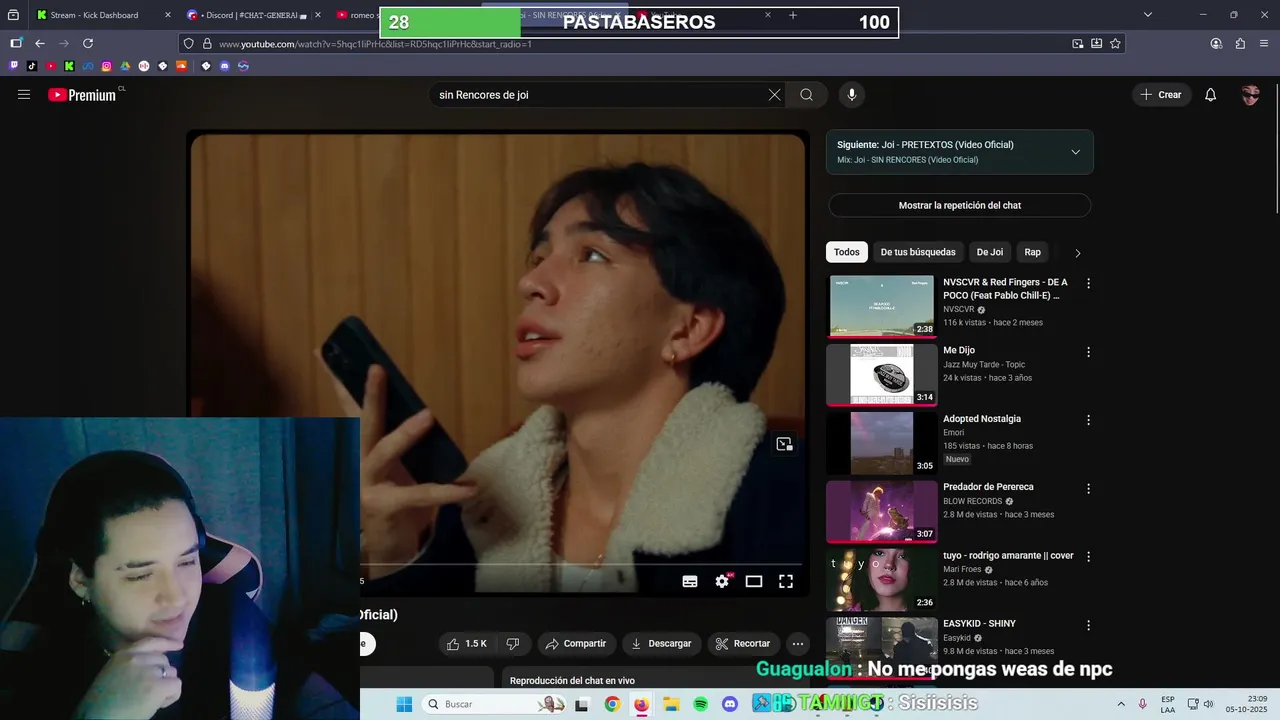Go back with the browser back arrow
Image resolution: width=1280 pixels, height=720 pixels.
(40, 43)
